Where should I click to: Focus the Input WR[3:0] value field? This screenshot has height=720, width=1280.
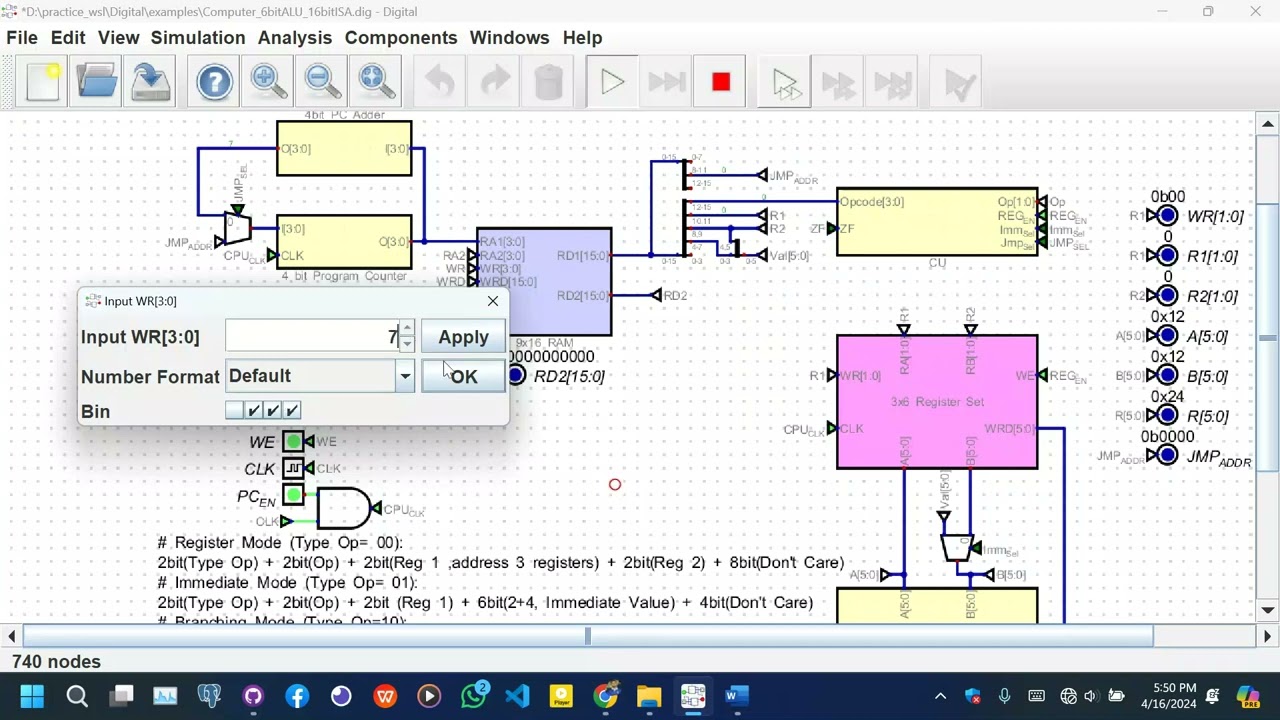click(312, 337)
